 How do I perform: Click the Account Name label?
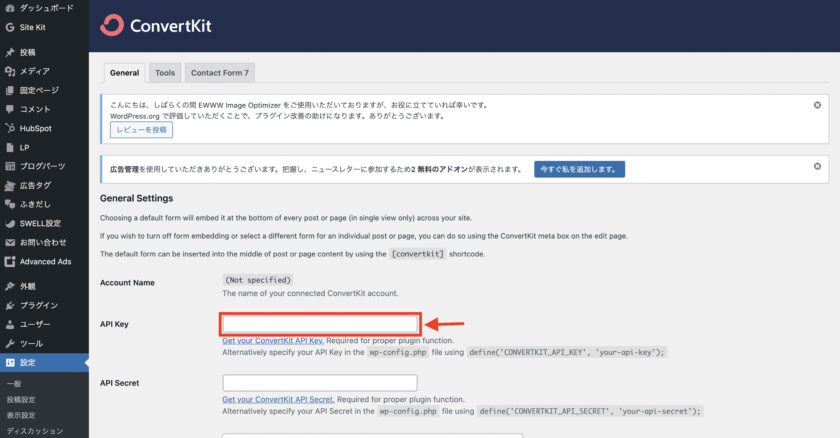[x=128, y=283]
